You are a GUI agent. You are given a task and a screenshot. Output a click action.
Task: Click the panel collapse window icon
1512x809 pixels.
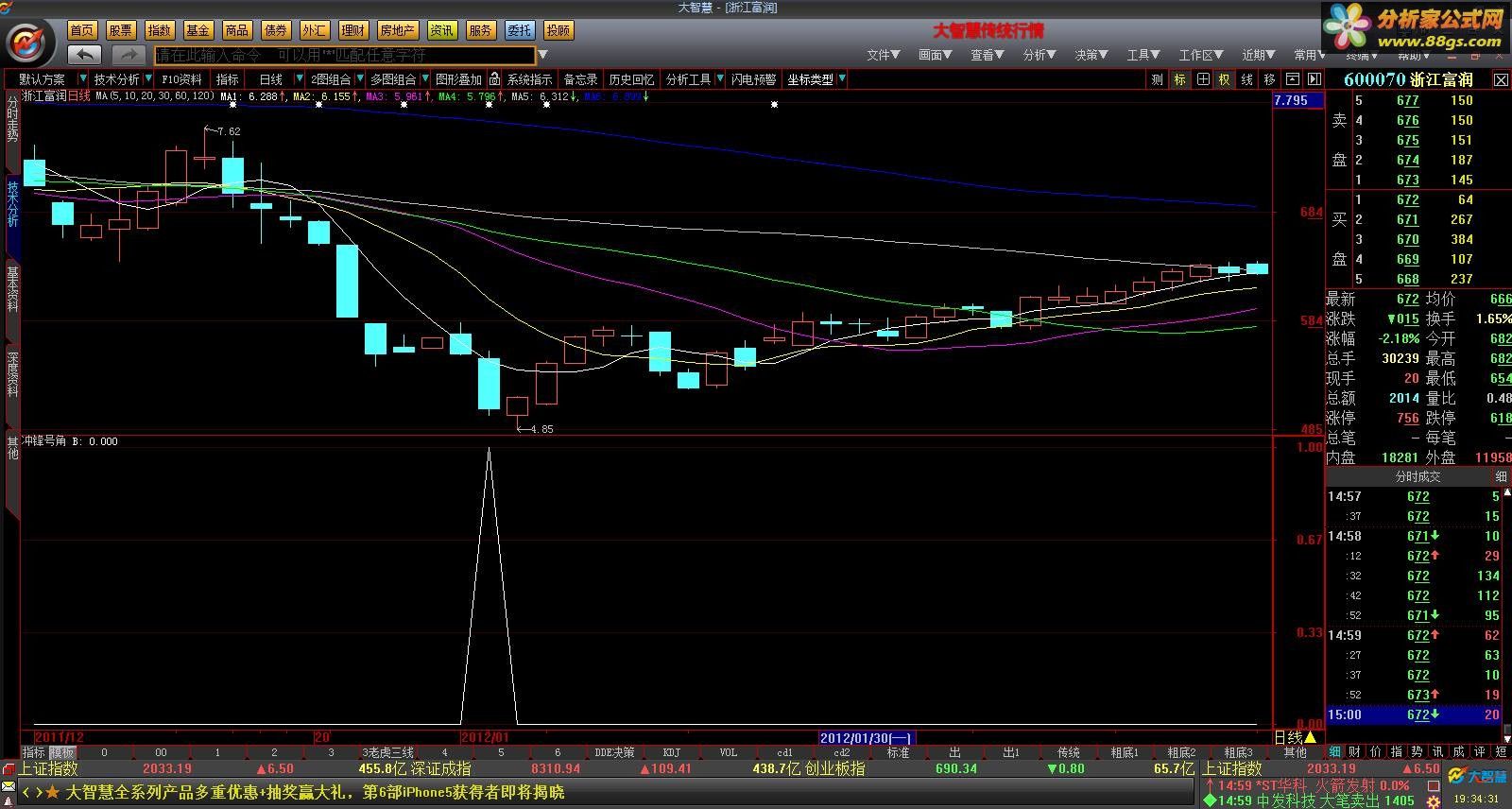[x=1292, y=79]
